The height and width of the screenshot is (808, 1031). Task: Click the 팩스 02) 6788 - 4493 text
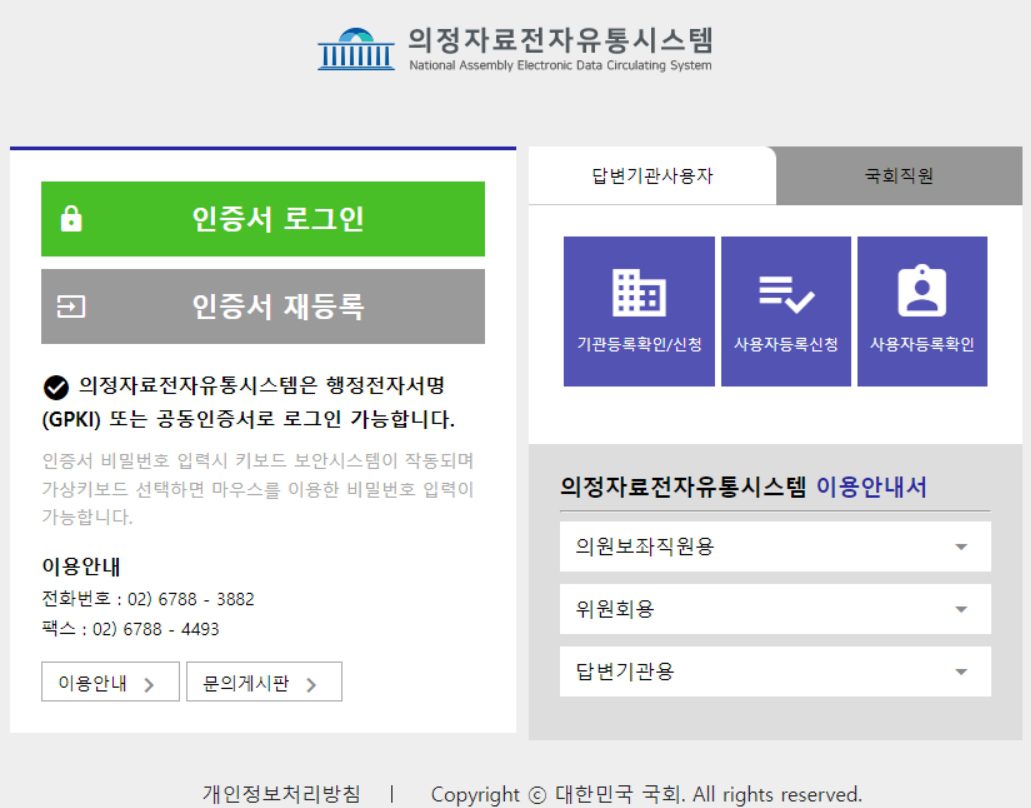[x=130, y=630]
